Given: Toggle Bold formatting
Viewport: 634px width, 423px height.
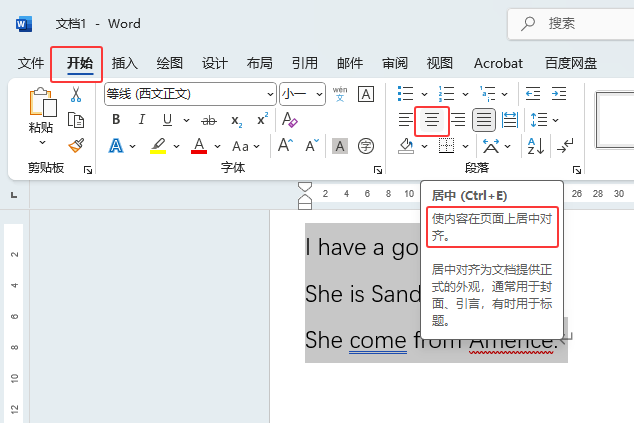Looking at the screenshot, I should pyautogui.click(x=116, y=120).
